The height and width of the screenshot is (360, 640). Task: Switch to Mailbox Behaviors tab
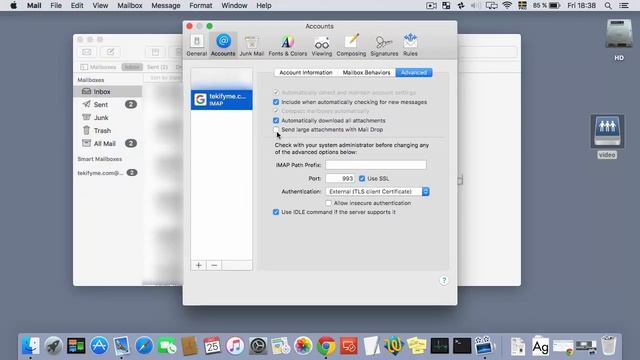(366, 72)
